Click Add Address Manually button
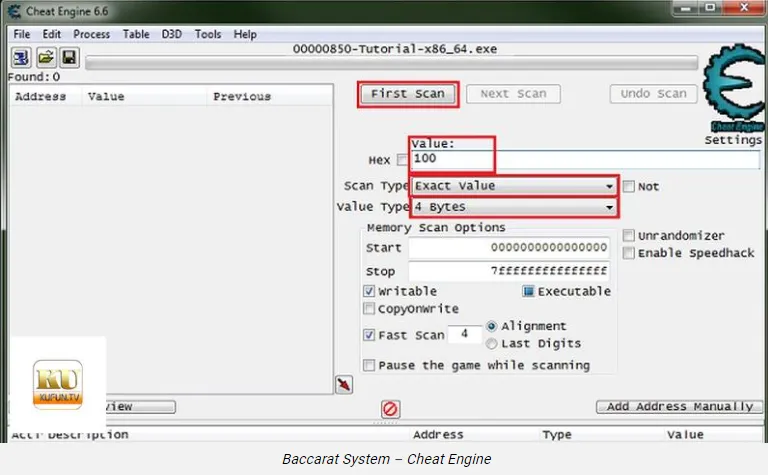The image size is (768, 475). click(679, 407)
